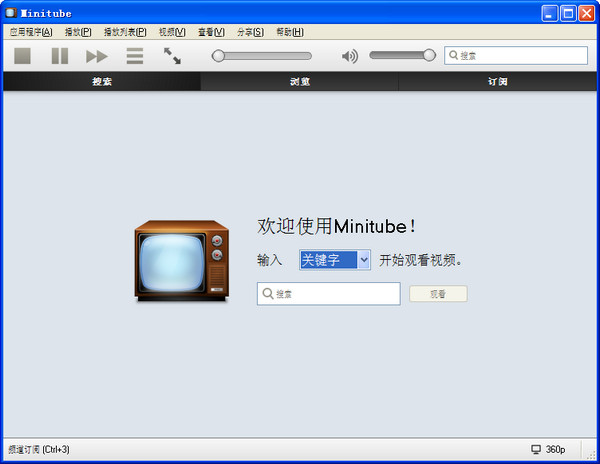The width and height of the screenshot is (600, 464).
Task: Click the seek slider handle
Action: [x=218, y=56]
